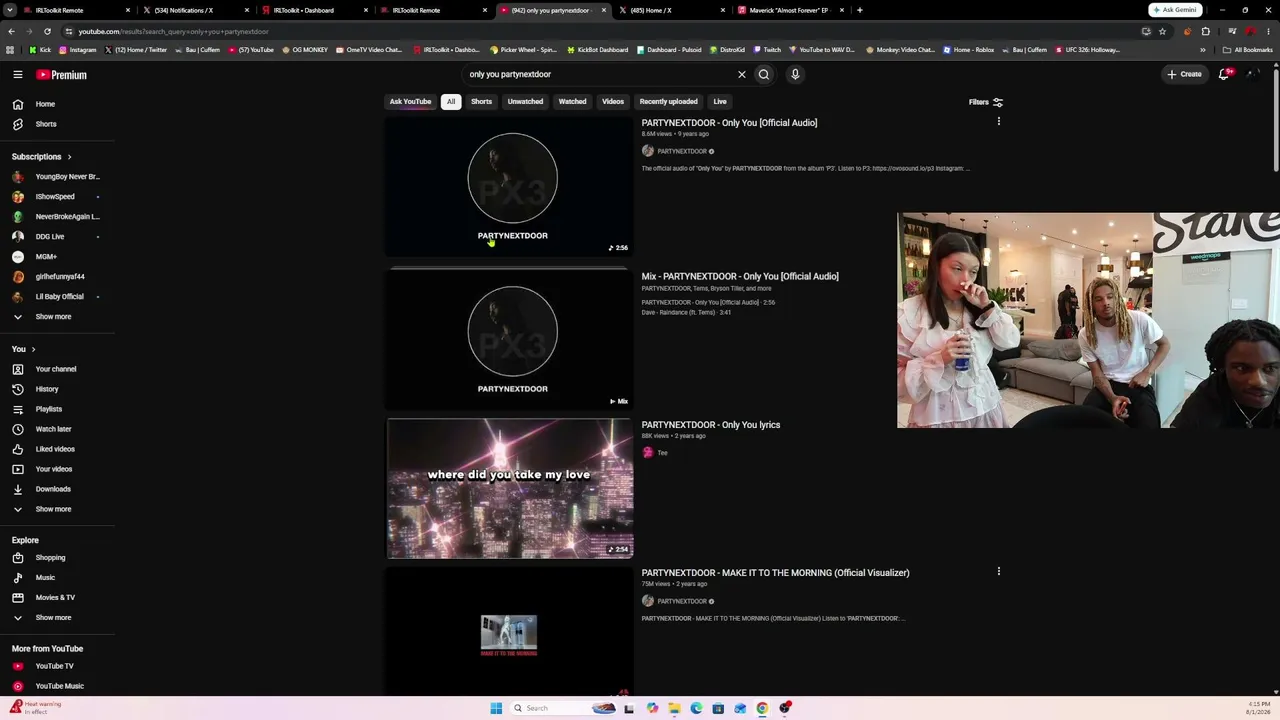Filter results by Live chip
The width and height of the screenshot is (1280, 720).
pos(720,101)
